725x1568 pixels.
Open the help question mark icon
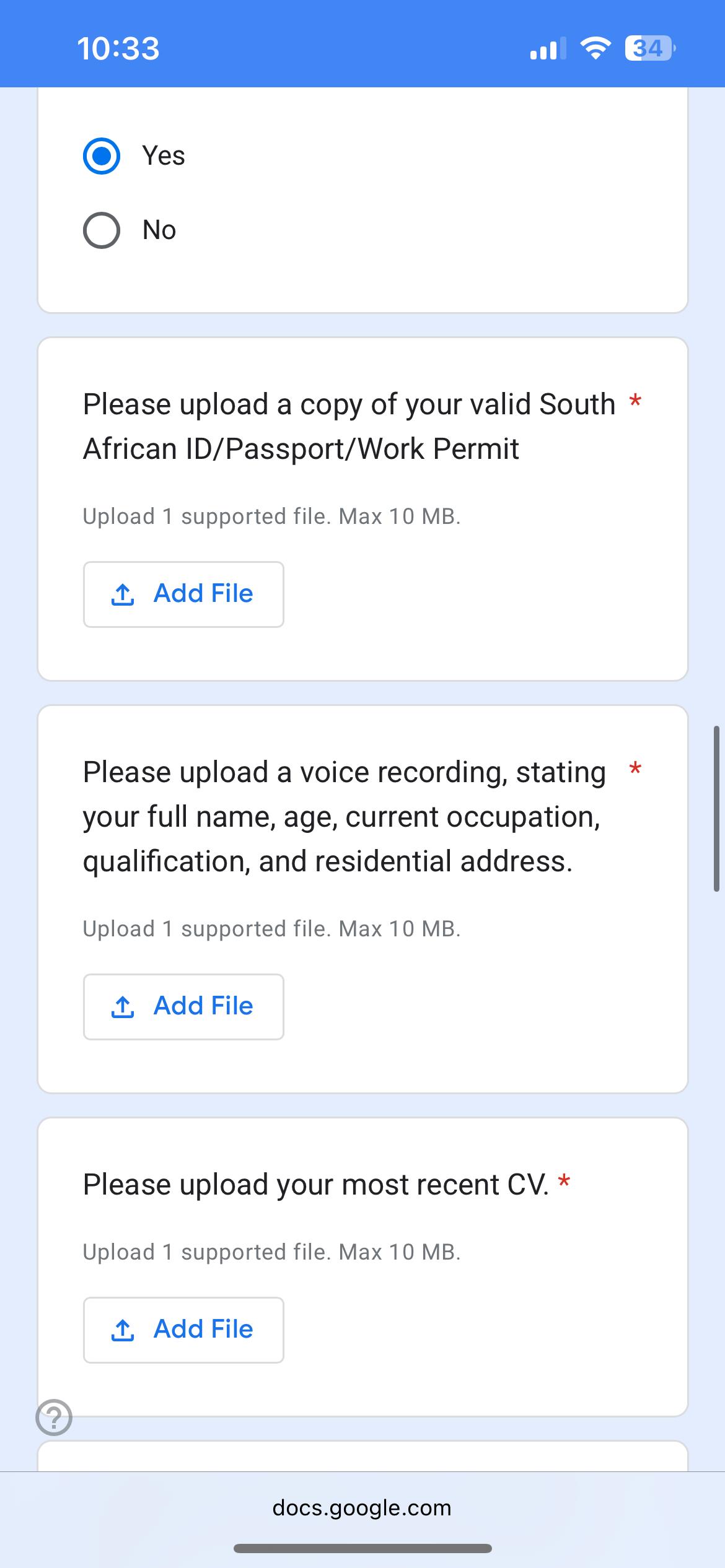(55, 1417)
